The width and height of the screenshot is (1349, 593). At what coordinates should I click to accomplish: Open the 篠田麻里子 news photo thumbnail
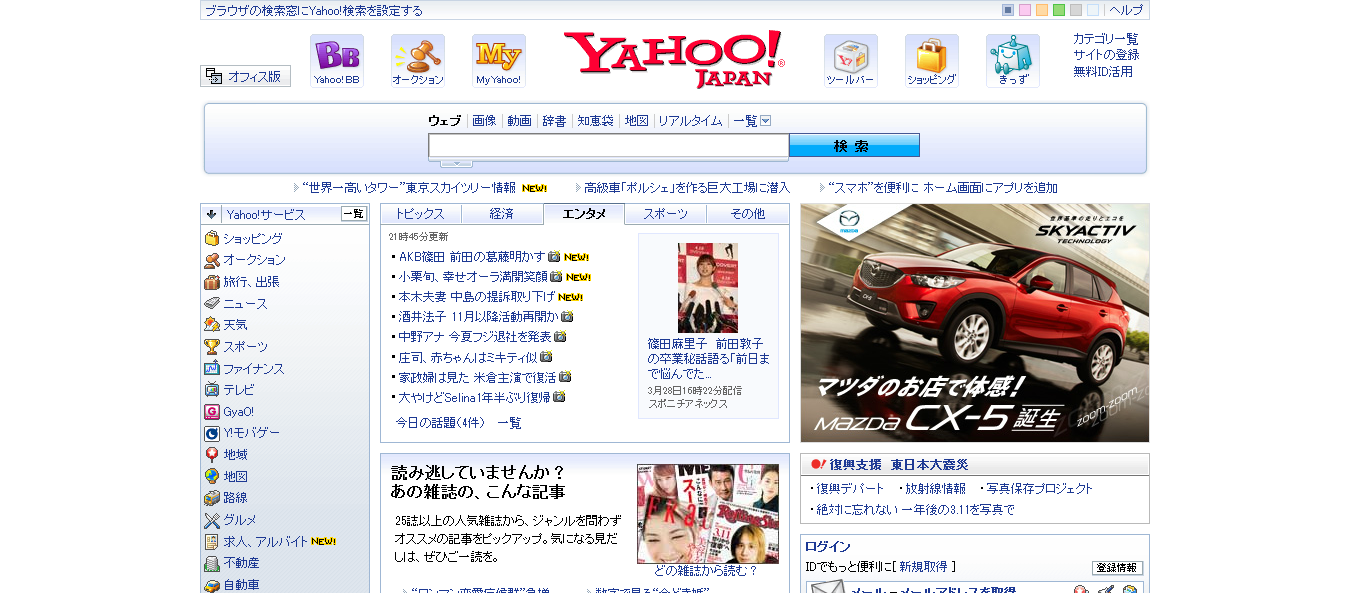click(708, 288)
